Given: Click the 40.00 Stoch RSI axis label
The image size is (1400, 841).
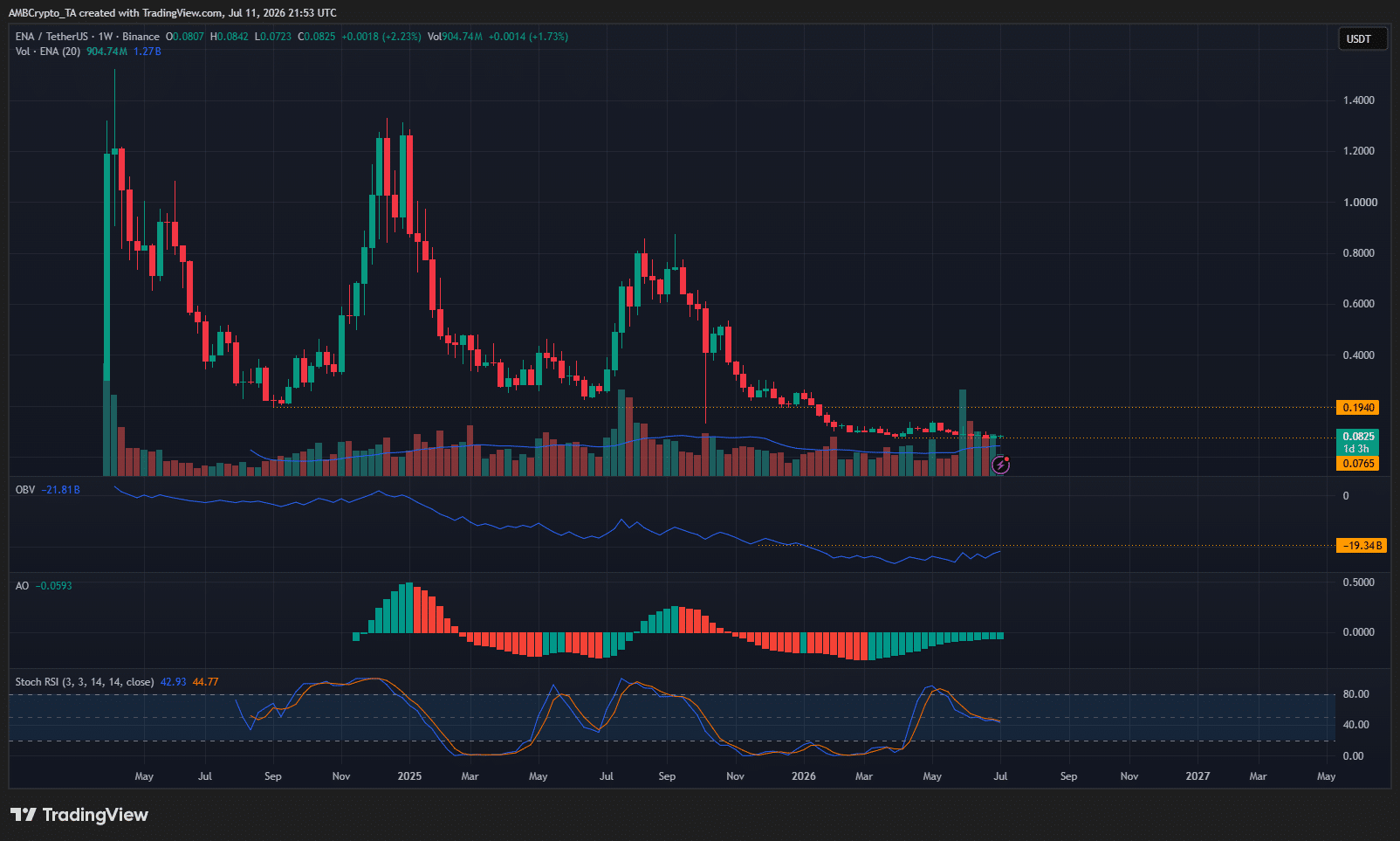Looking at the screenshot, I should click(x=1356, y=725).
